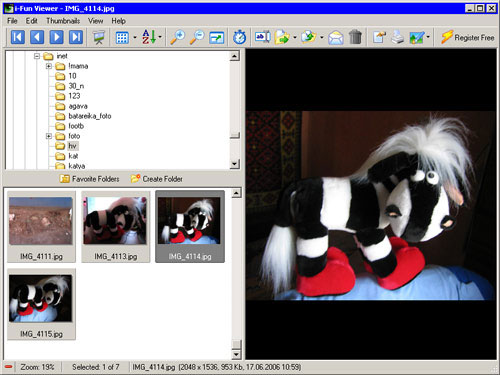
Task: Delete the image with trash icon
Action: click(x=355, y=37)
